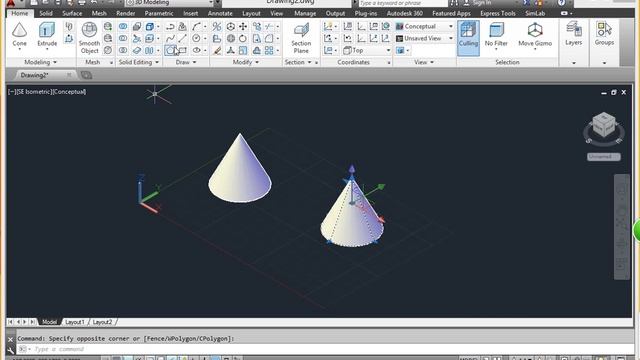Open the Groups panel button
Image resolution: width=640 pixels, height=360 pixels.
pos(604,34)
